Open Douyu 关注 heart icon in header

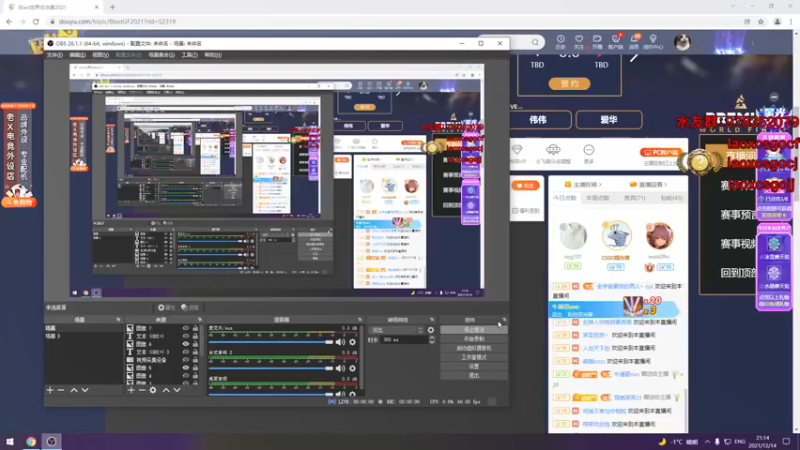point(579,42)
